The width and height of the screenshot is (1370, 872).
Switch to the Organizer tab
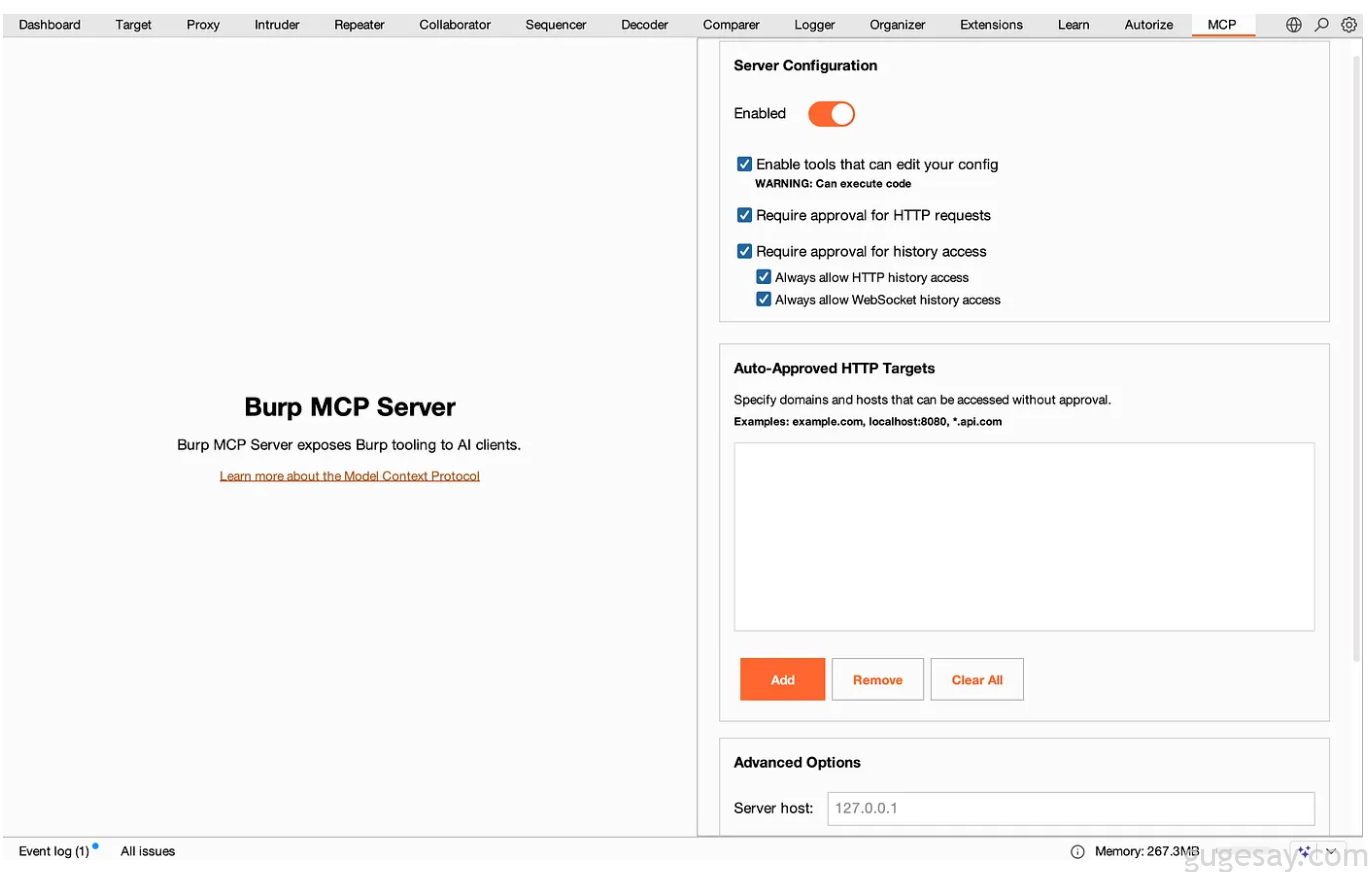coord(898,25)
